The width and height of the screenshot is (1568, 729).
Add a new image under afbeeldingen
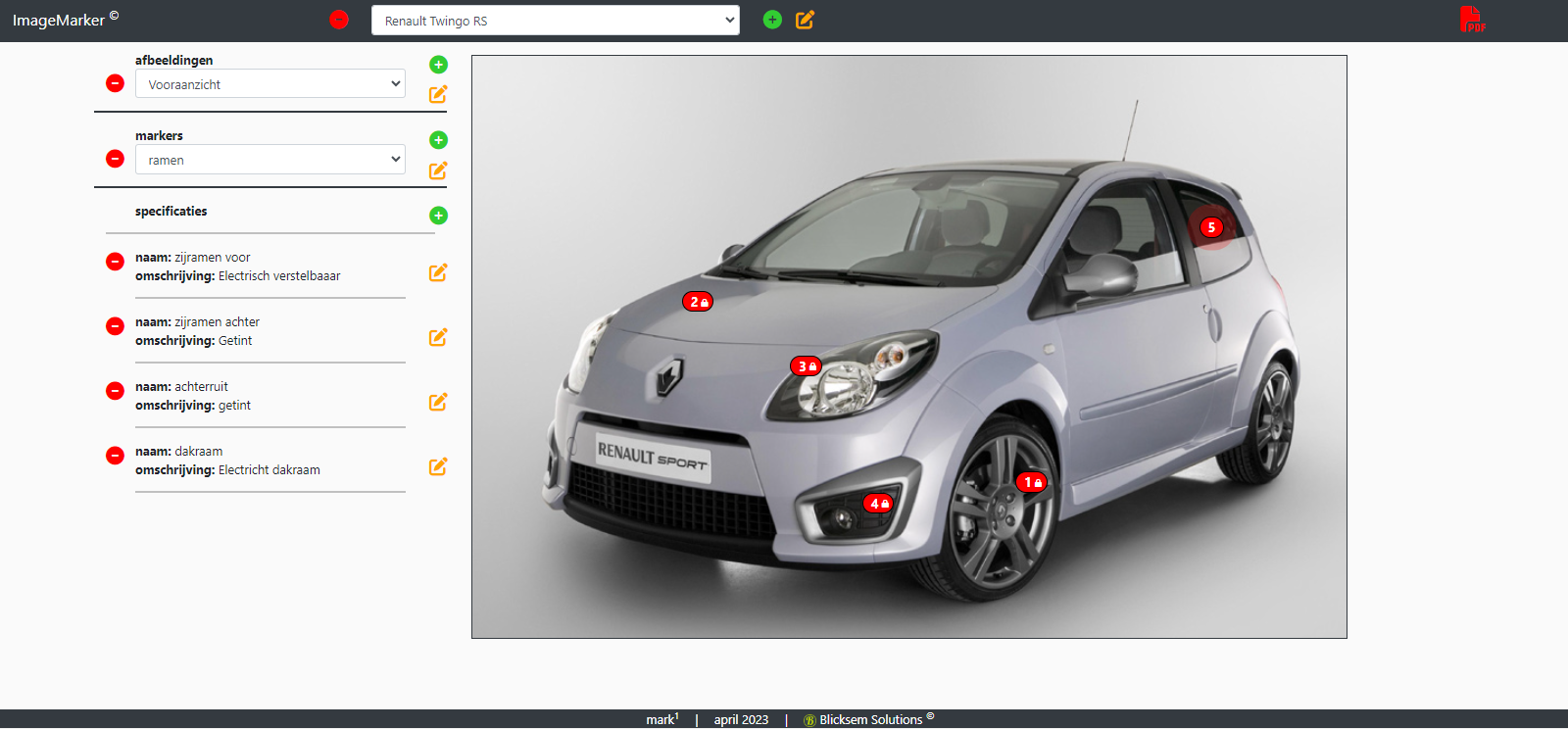click(x=438, y=65)
